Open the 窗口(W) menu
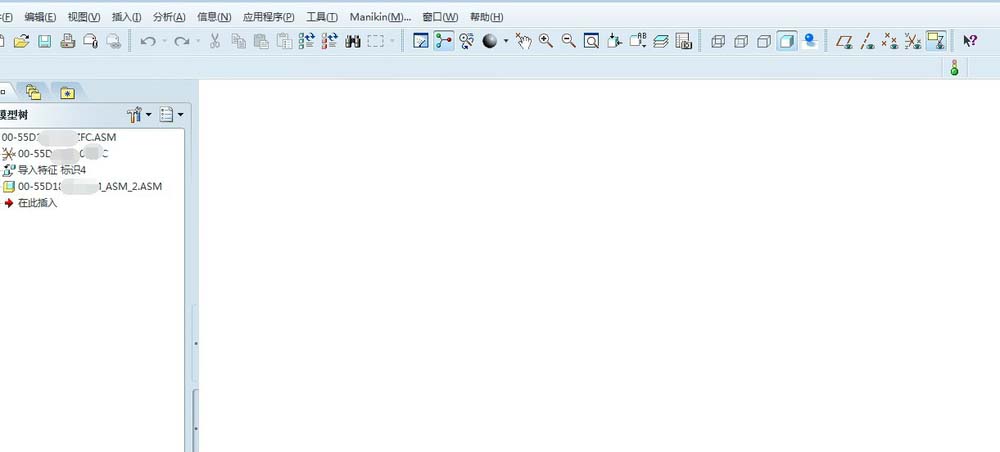The image size is (1000, 452). click(x=440, y=17)
